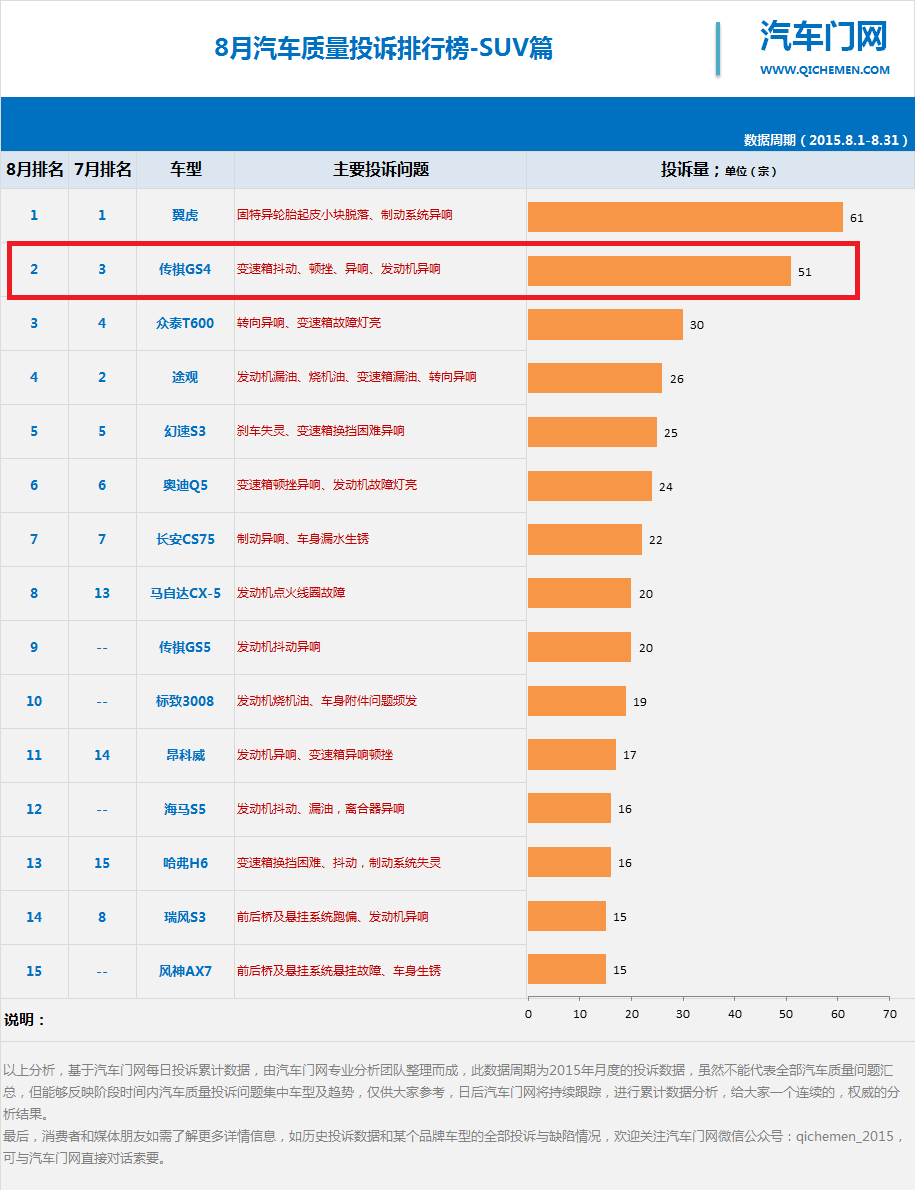Click the model name 昂科威
Viewport: 915px width, 1190px height.
(x=185, y=755)
